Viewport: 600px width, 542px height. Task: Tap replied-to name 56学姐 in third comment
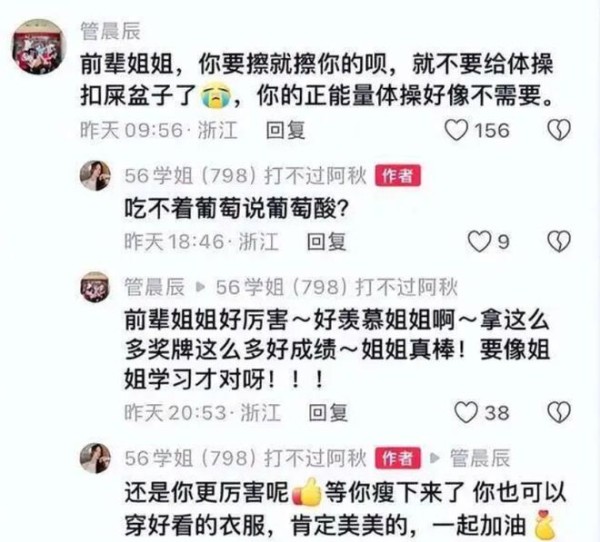coord(336,287)
